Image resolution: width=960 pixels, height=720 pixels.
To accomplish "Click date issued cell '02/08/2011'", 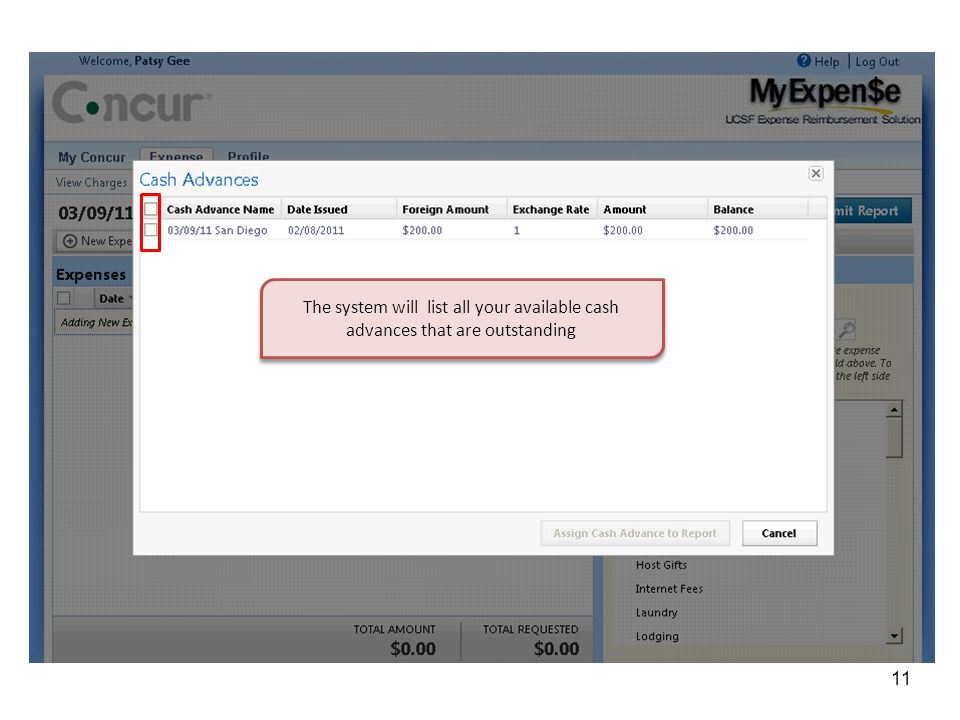I will tap(316, 230).
